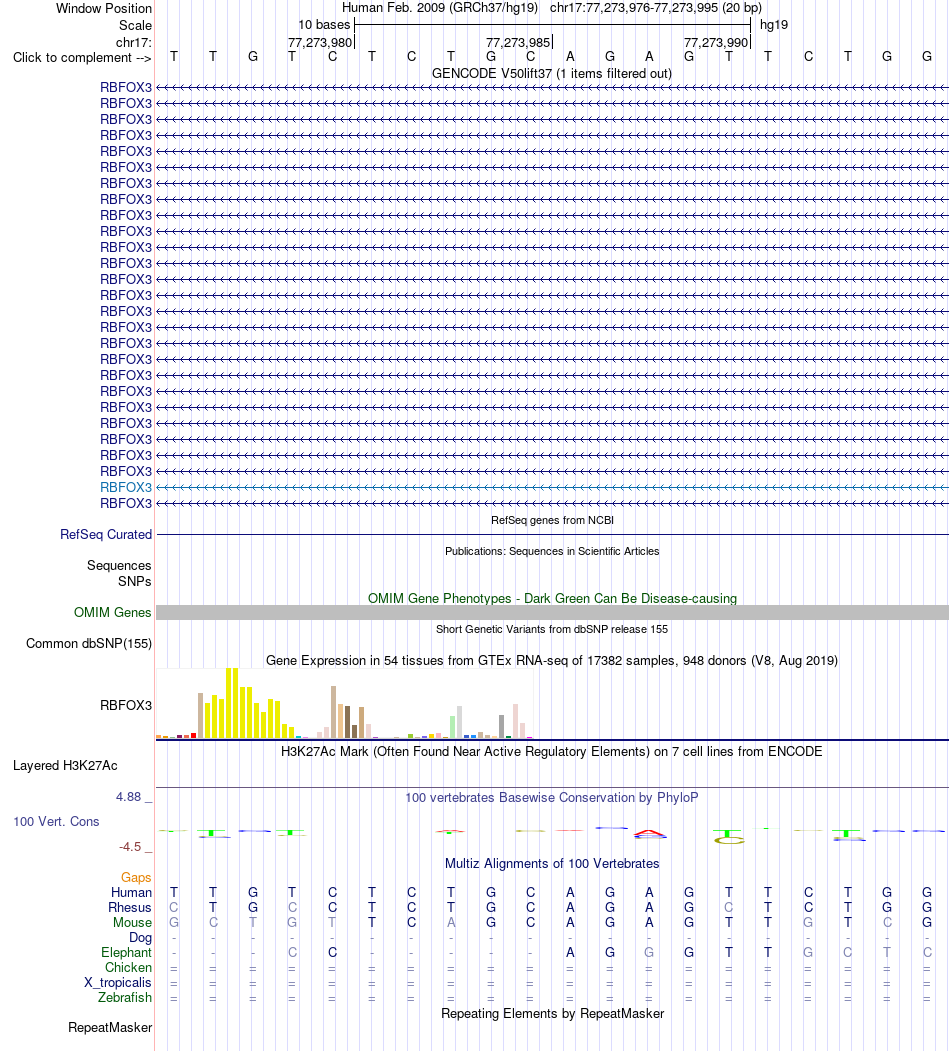Click the Sequences track label
The image size is (950, 1051).
click(x=119, y=565)
